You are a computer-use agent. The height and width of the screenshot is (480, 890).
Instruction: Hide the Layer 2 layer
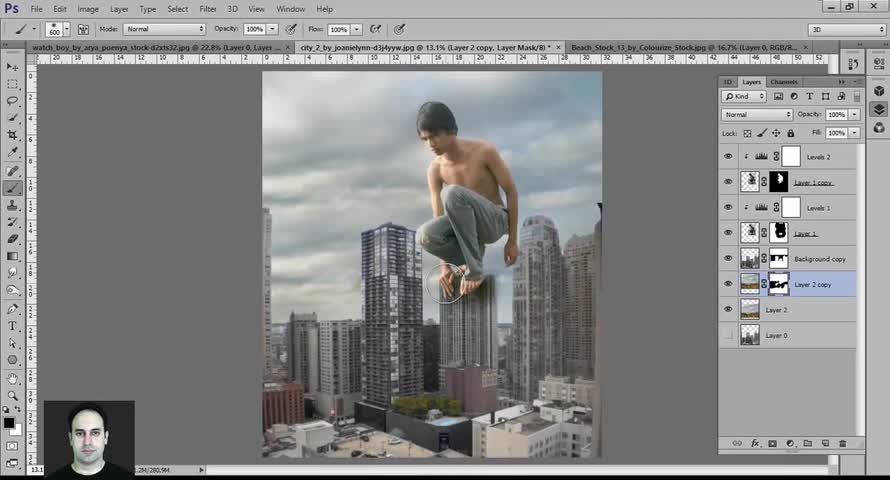click(728, 309)
